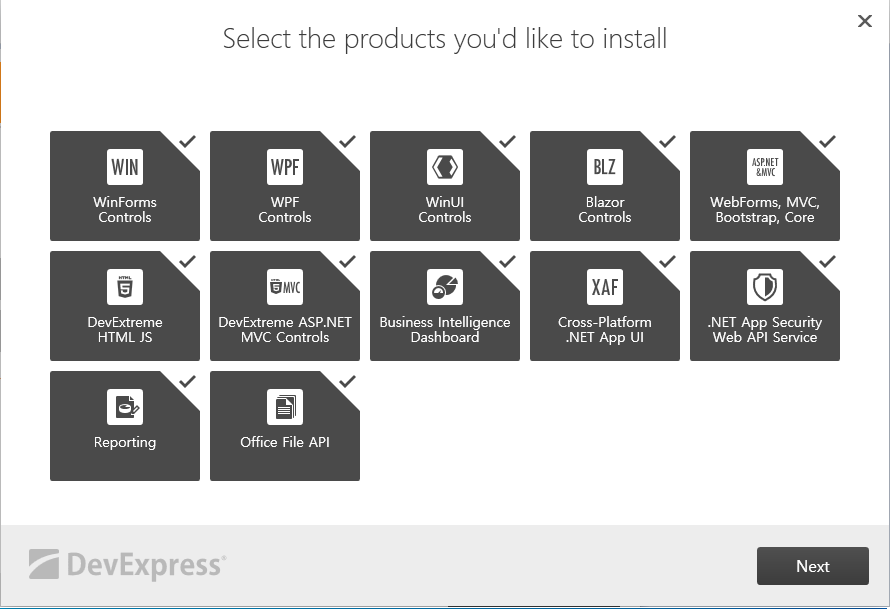Toggle Cross-Platform .NET App UI checkmark

[668, 261]
